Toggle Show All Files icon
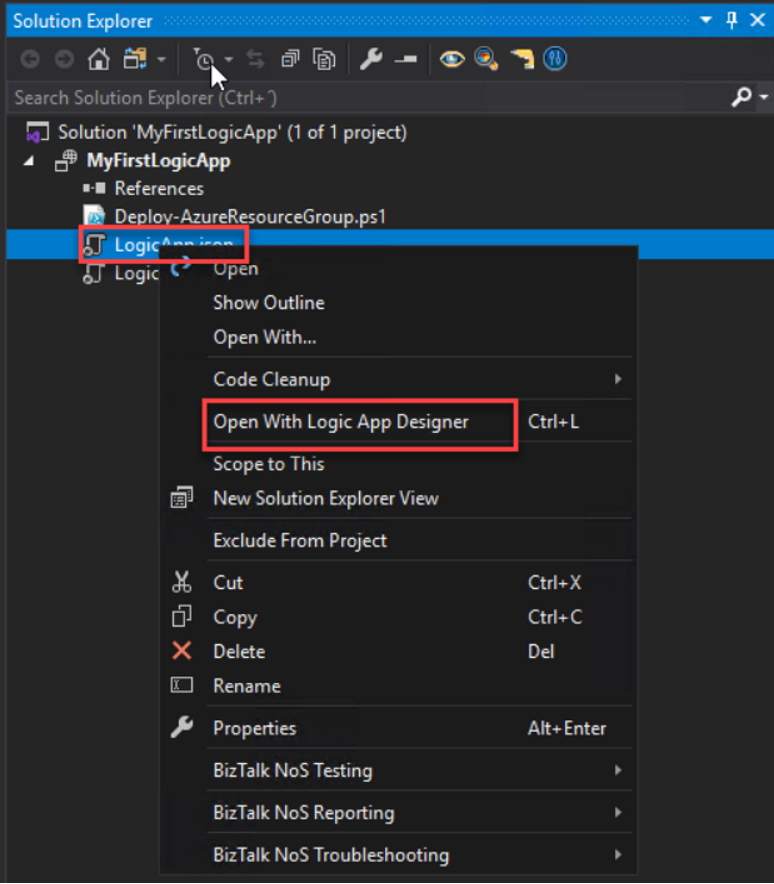Screen dimensions: 774x884 click(324, 60)
